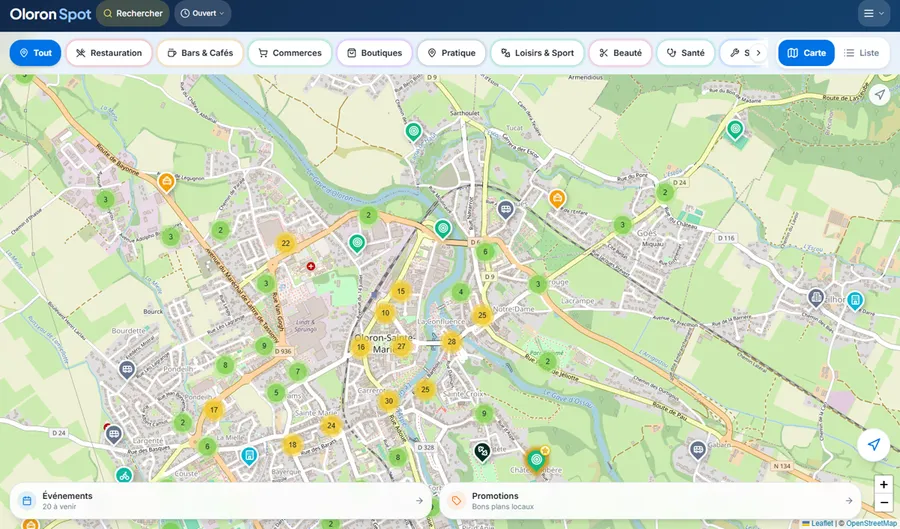Expand the yellow cluster of 17 places

[214, 410]
